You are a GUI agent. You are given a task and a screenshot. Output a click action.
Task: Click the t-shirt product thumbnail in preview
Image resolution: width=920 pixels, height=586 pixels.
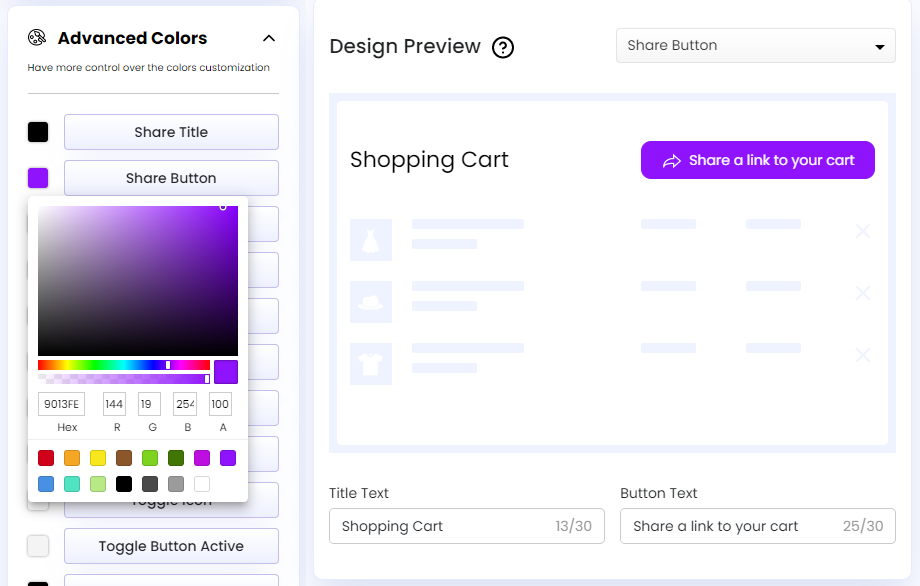click(x=370, y=364)
